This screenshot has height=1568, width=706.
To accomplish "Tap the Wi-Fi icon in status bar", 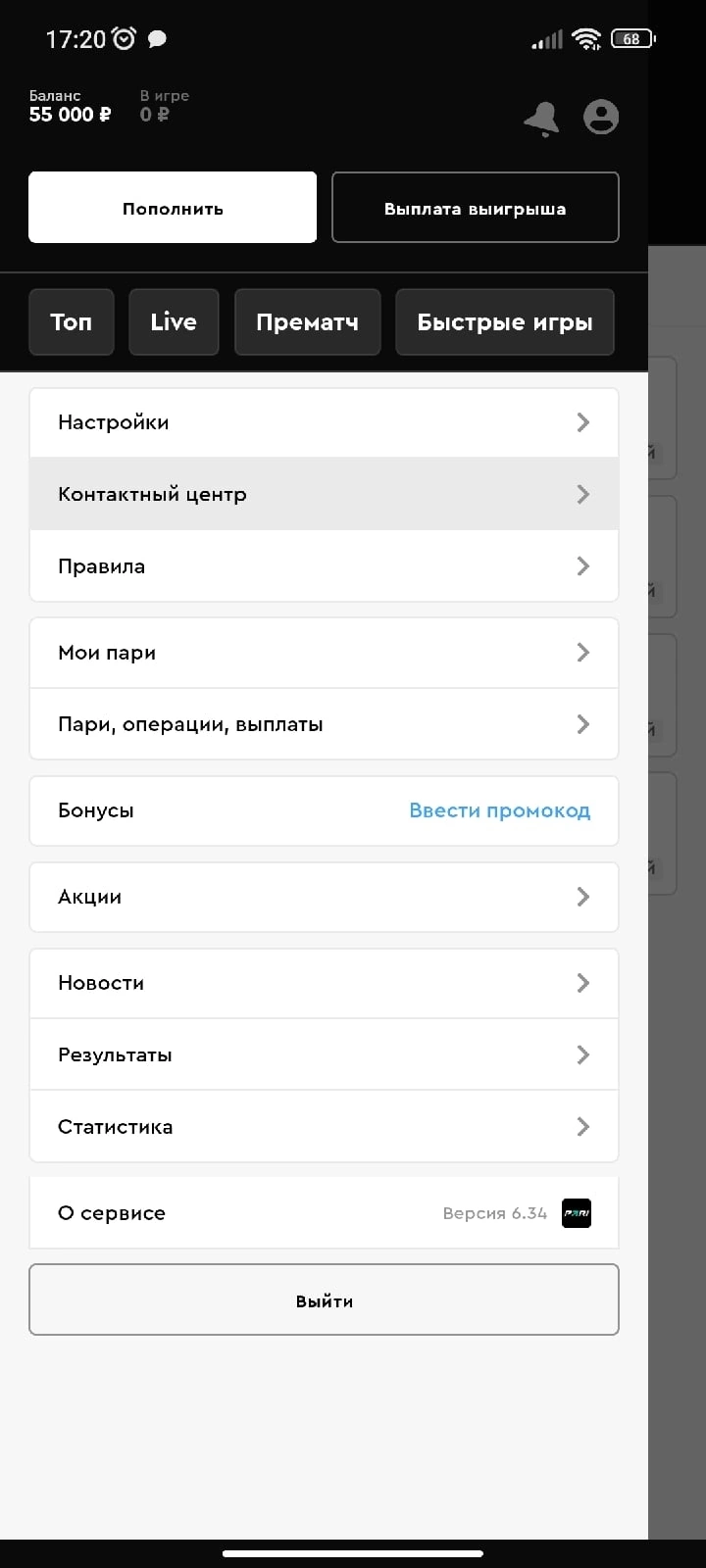I will point(586,39).
